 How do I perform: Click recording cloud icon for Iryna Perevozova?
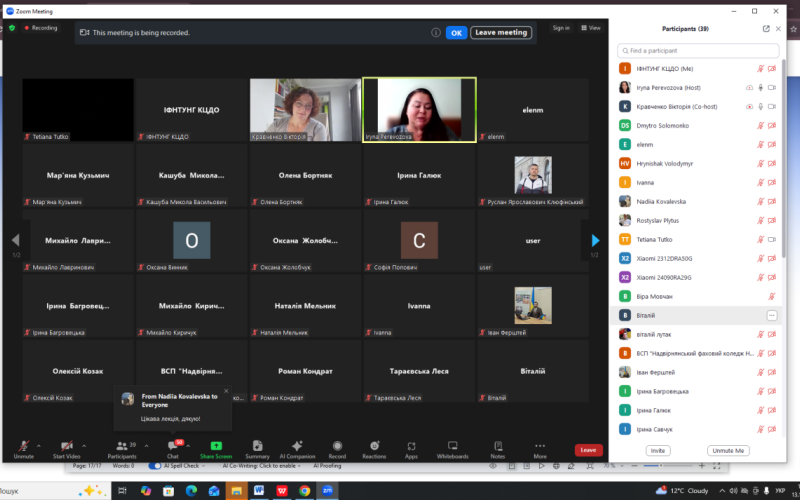[749, 88]
